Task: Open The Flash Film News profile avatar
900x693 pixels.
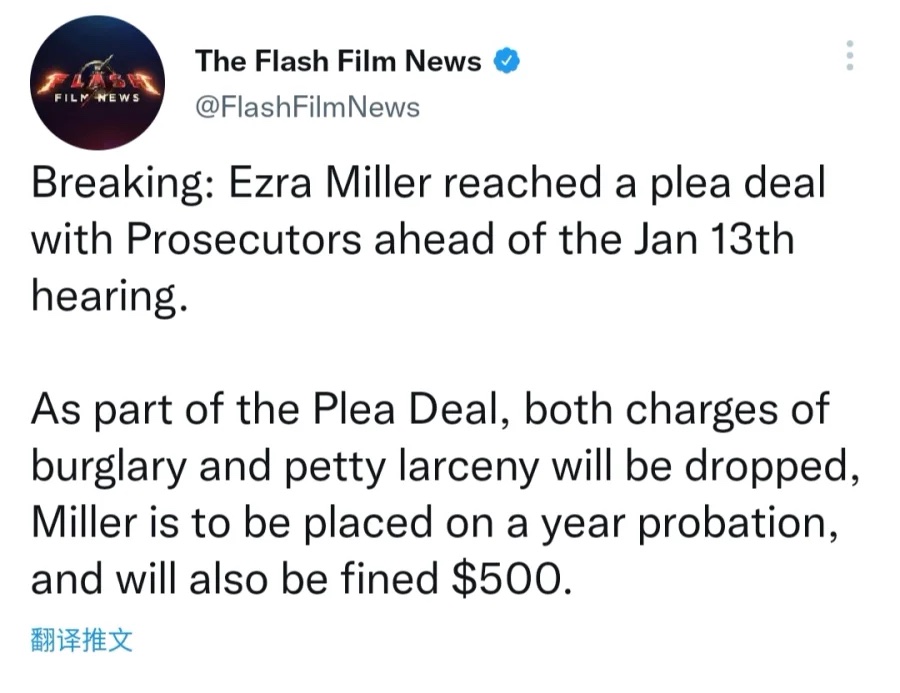Action: coord(98,83)
